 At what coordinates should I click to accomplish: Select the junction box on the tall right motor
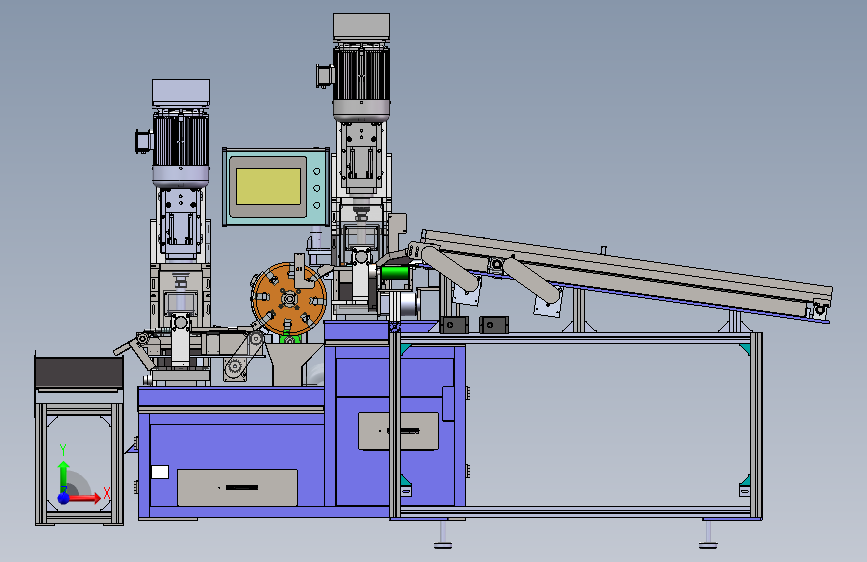click(x=325, y=76)
